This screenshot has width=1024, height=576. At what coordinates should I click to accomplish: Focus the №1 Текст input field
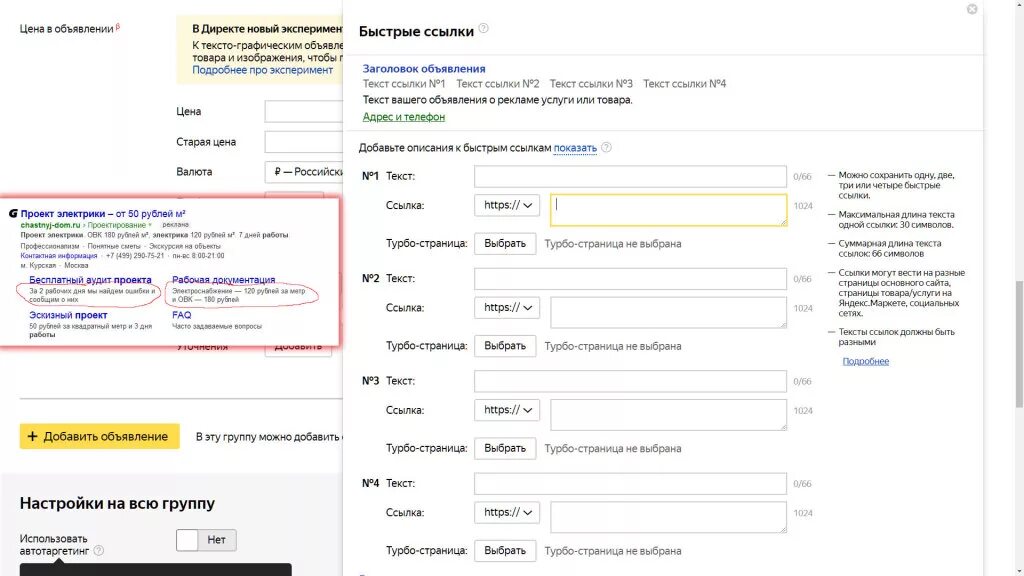[630, 176]
